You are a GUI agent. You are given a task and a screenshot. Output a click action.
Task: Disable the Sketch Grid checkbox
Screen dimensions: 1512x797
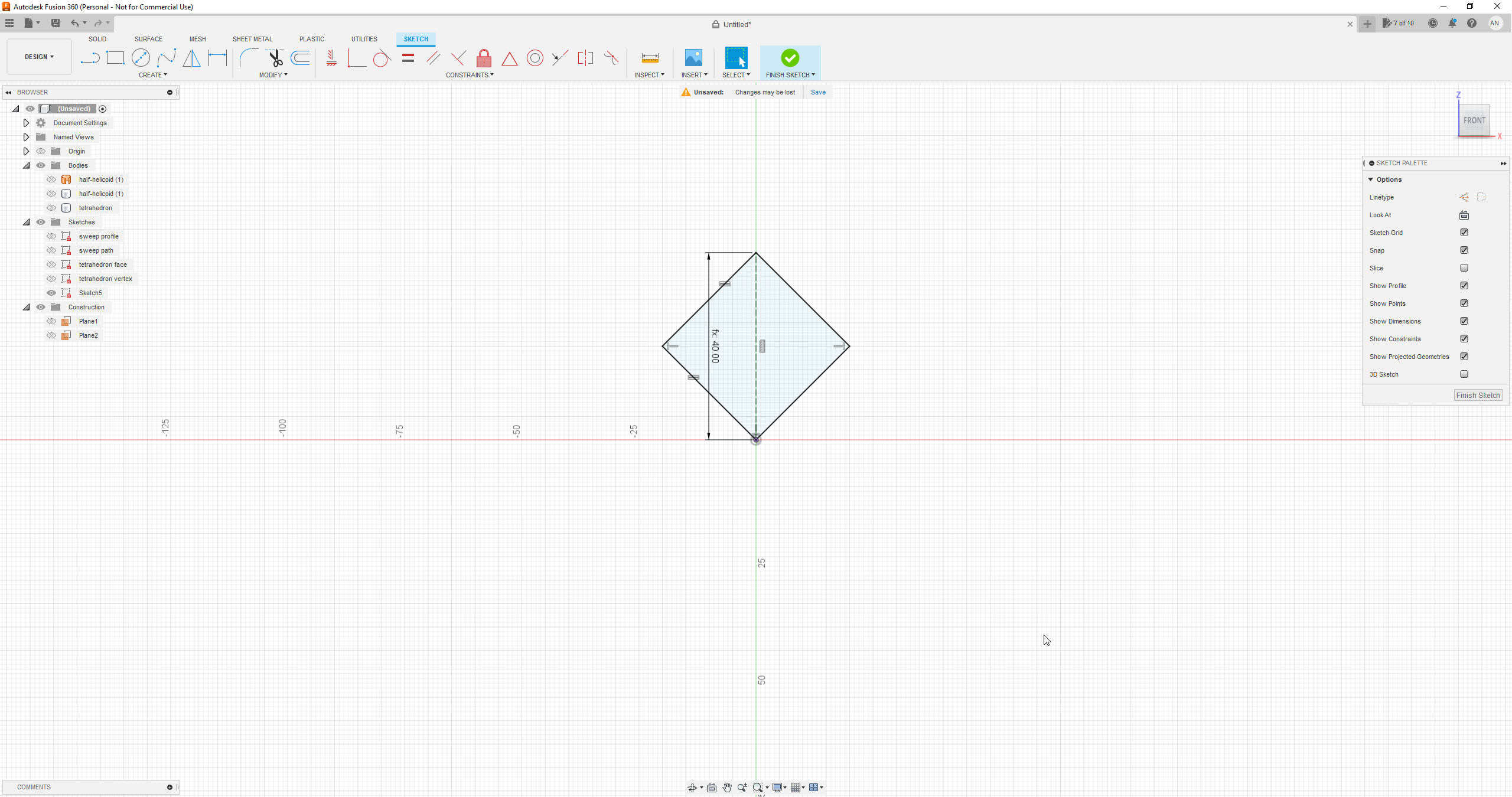[1464, 233]
